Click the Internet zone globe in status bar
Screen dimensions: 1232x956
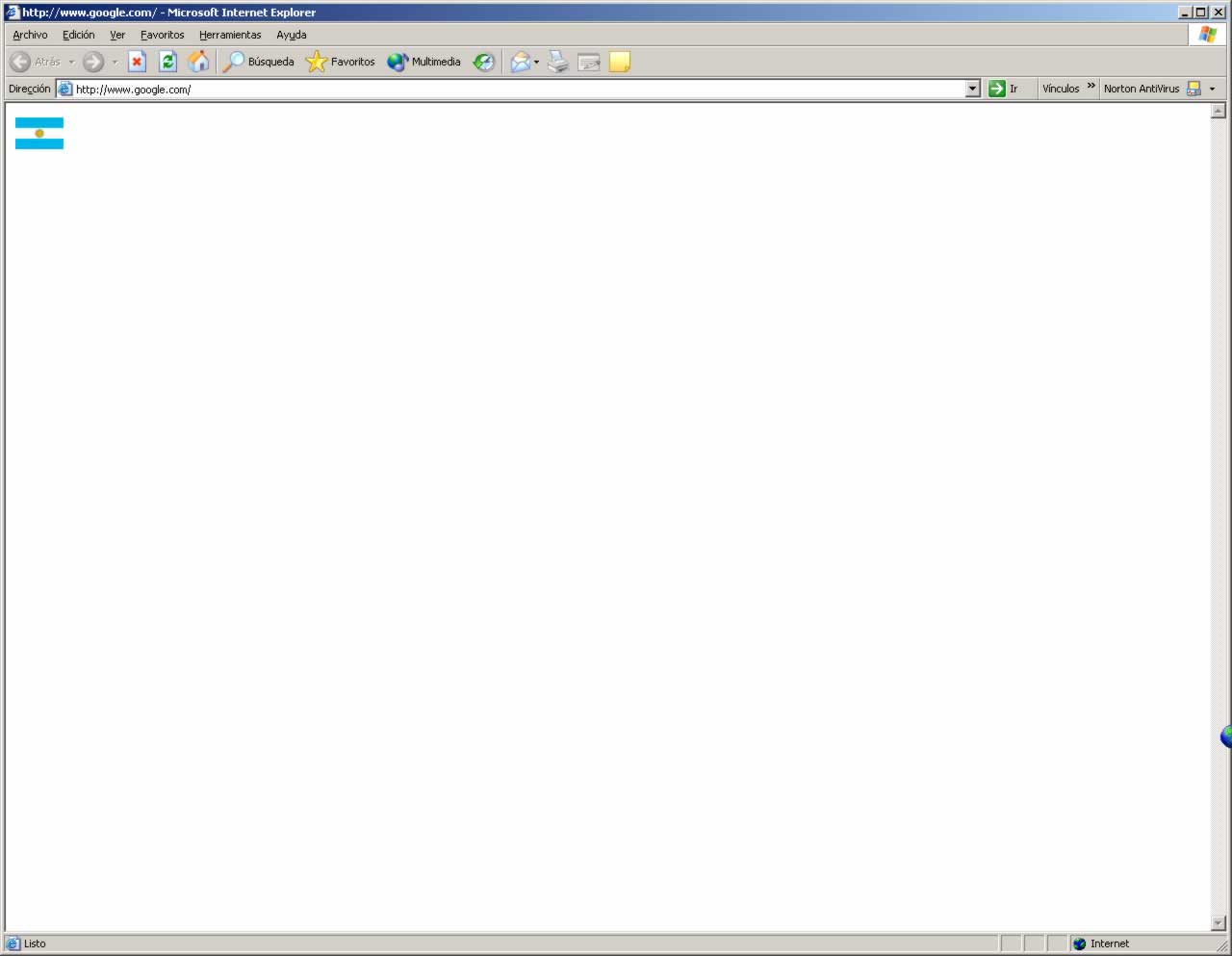[x=1079, y=943]
